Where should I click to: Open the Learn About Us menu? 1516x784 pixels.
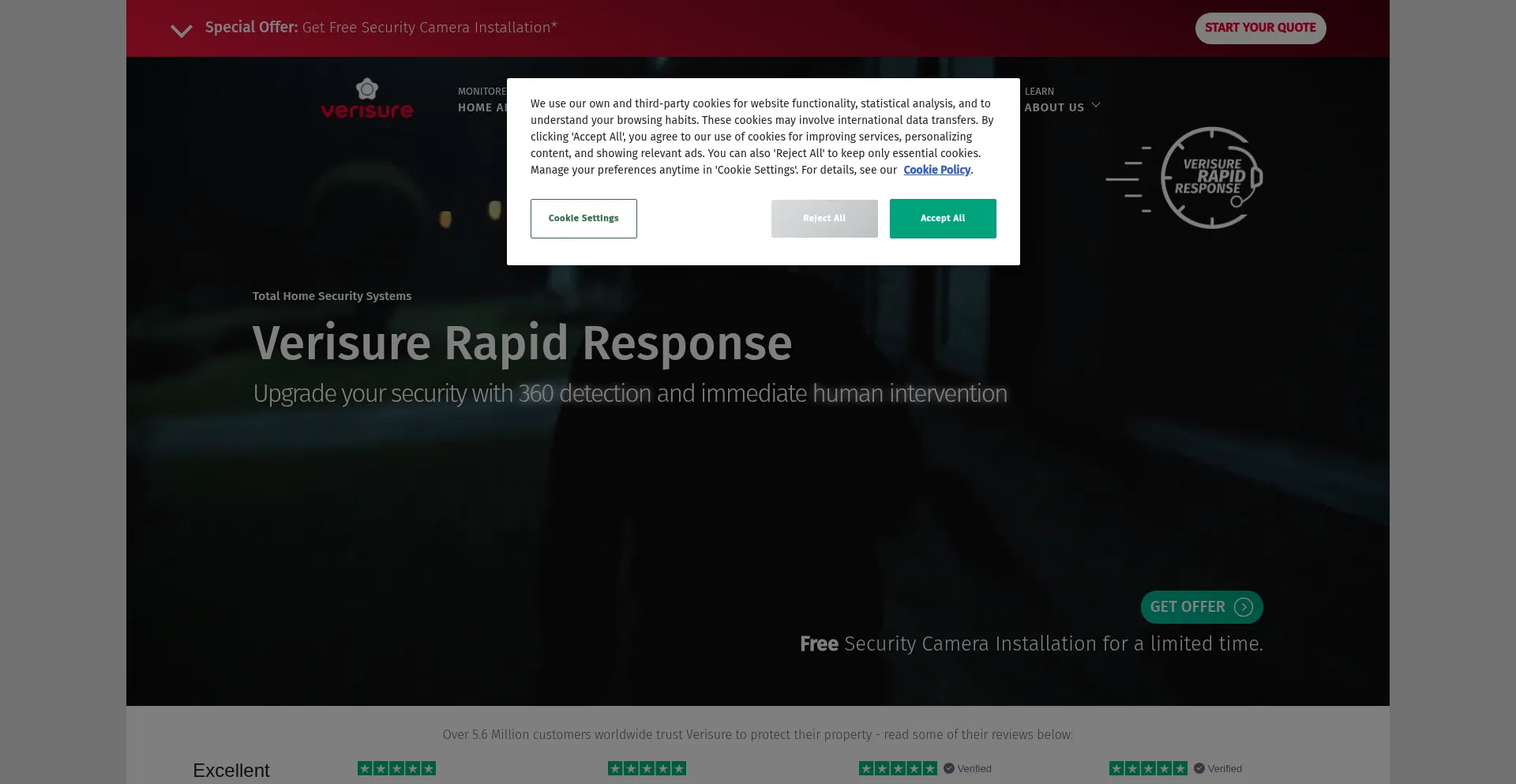(x=1062, y=99)
